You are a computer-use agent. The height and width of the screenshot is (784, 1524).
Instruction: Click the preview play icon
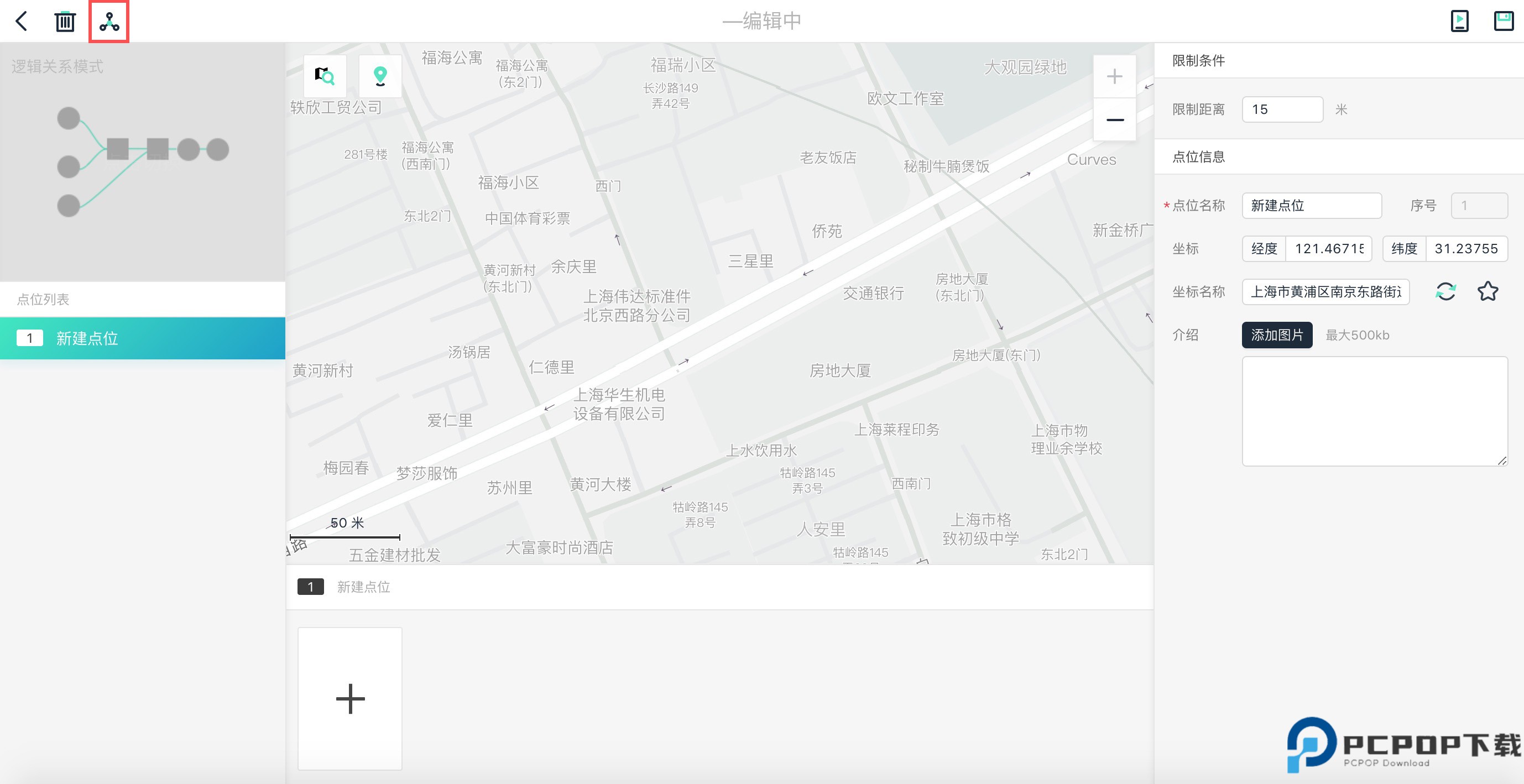point(1459,22)
